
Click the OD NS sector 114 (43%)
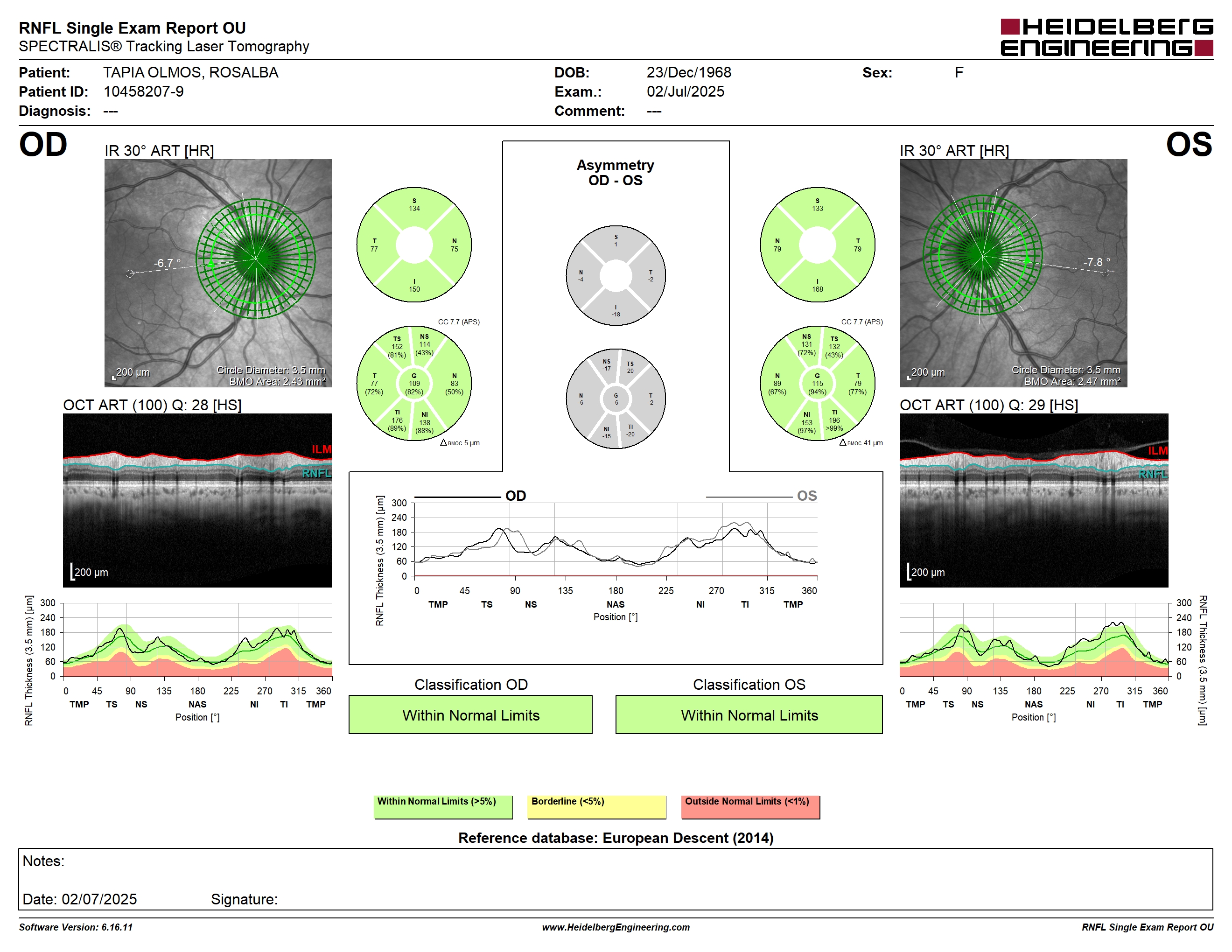coord(424,344)
